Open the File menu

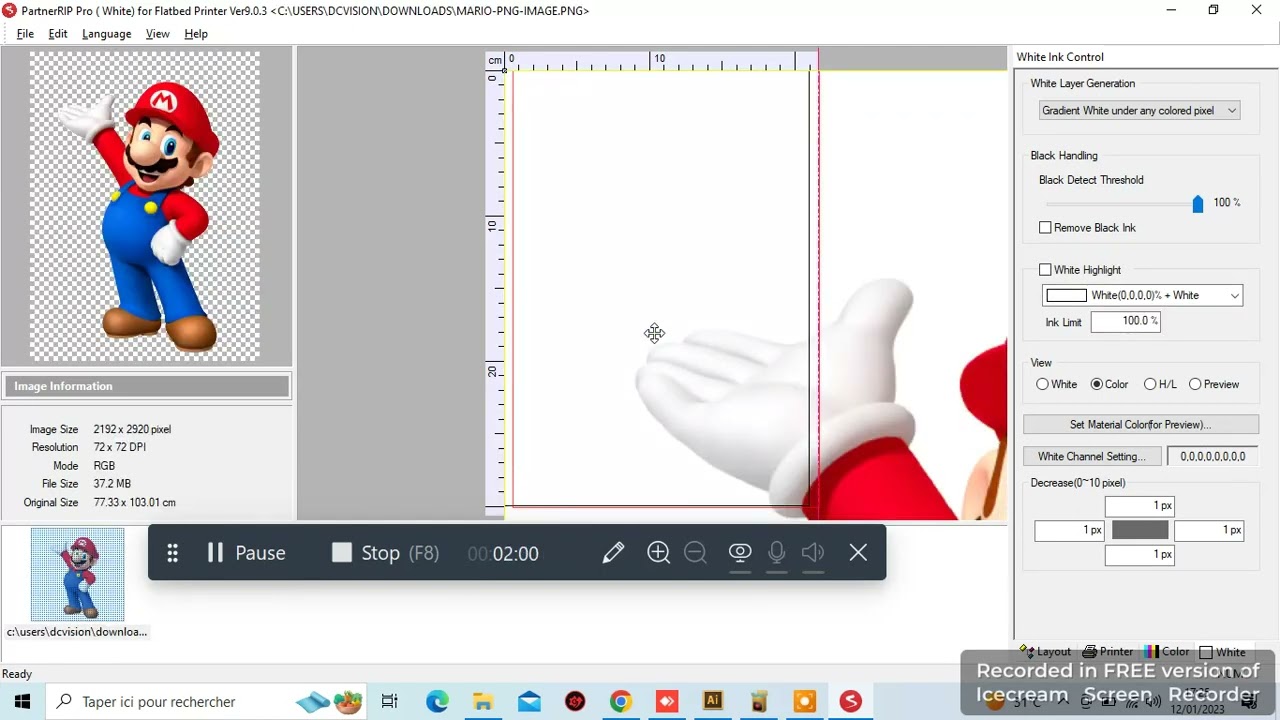coord(25,34)
